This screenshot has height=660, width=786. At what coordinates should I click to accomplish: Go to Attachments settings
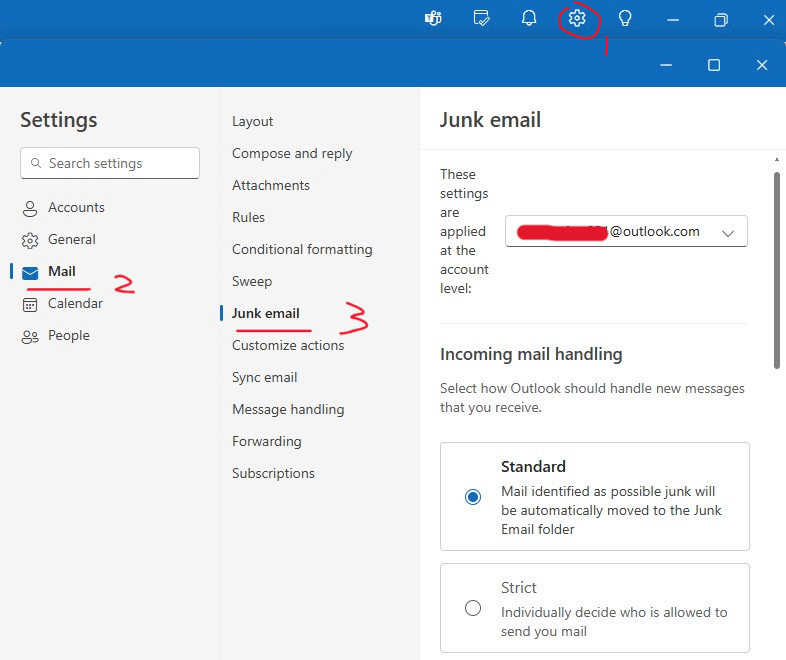click(x=271, y=185)
